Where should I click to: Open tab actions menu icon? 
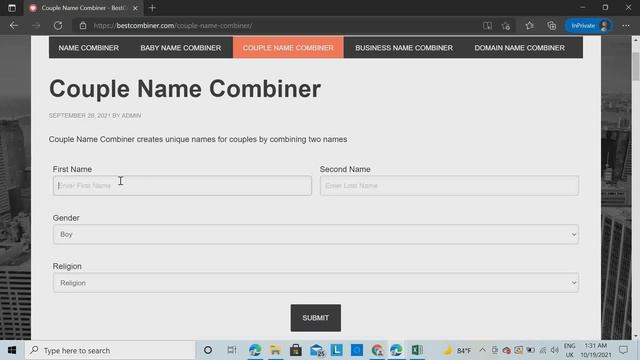tap(12, 8)
